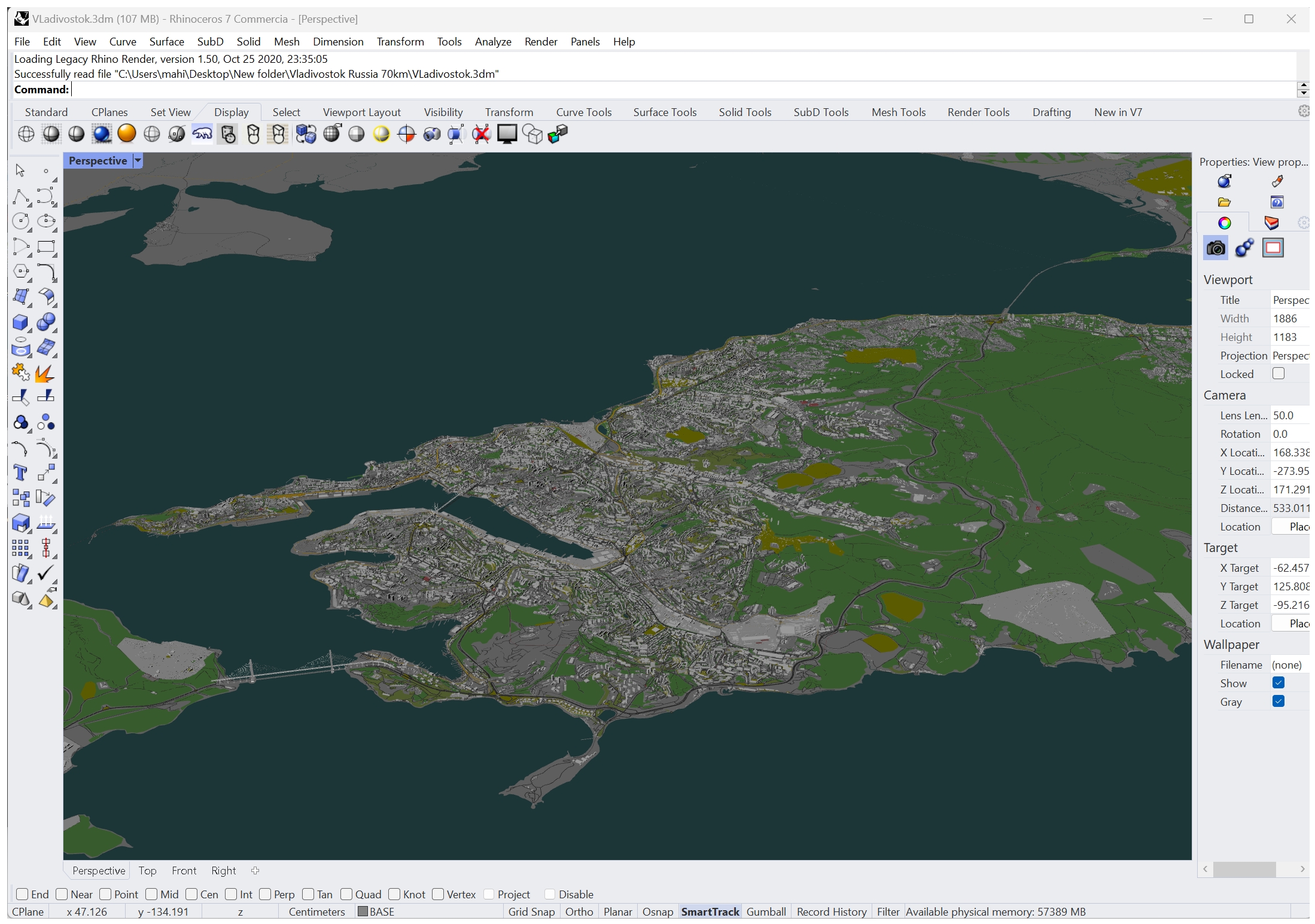Click the Polyline drawing tool
1315x924 pixels.
tap(20, 197)
